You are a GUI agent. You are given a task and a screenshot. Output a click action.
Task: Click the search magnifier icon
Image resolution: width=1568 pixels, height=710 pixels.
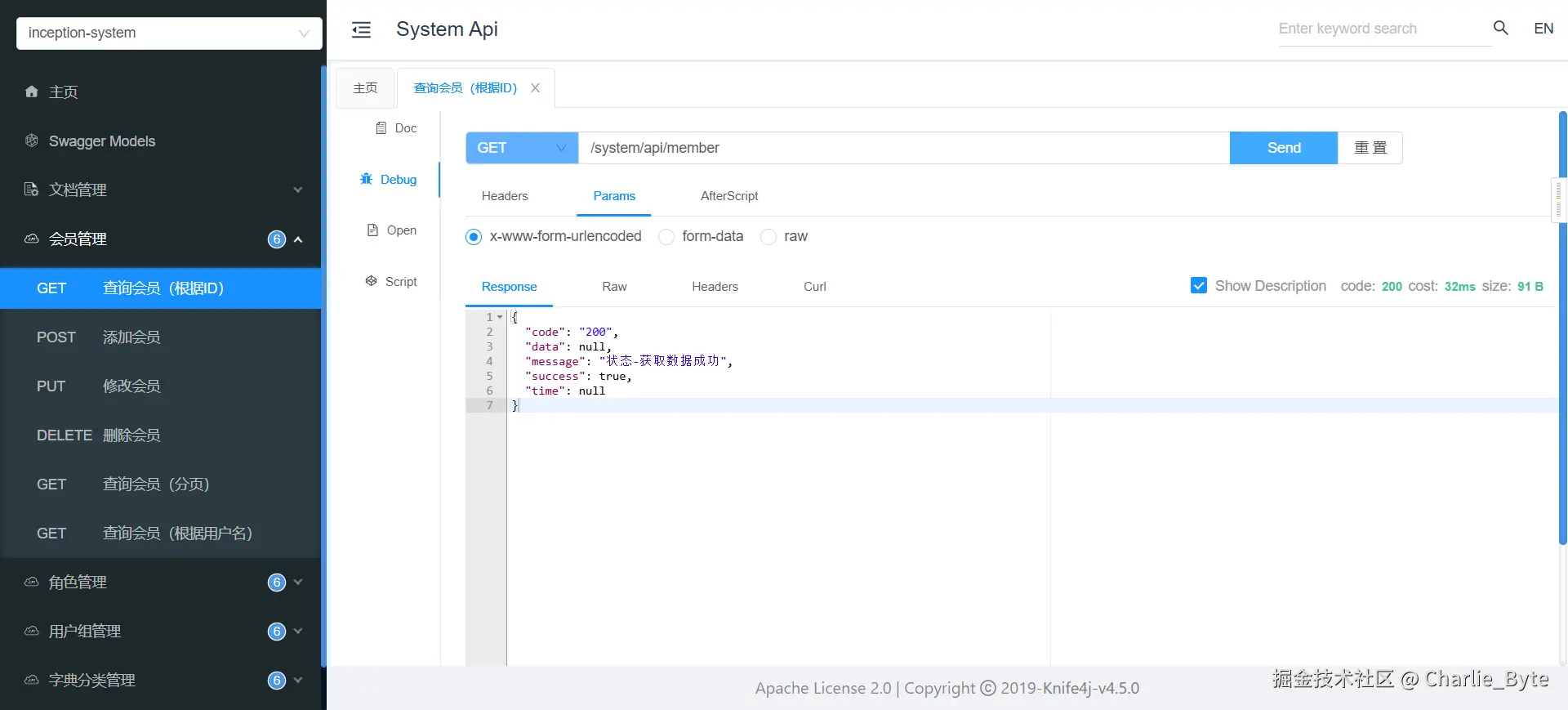point(1500,28)
